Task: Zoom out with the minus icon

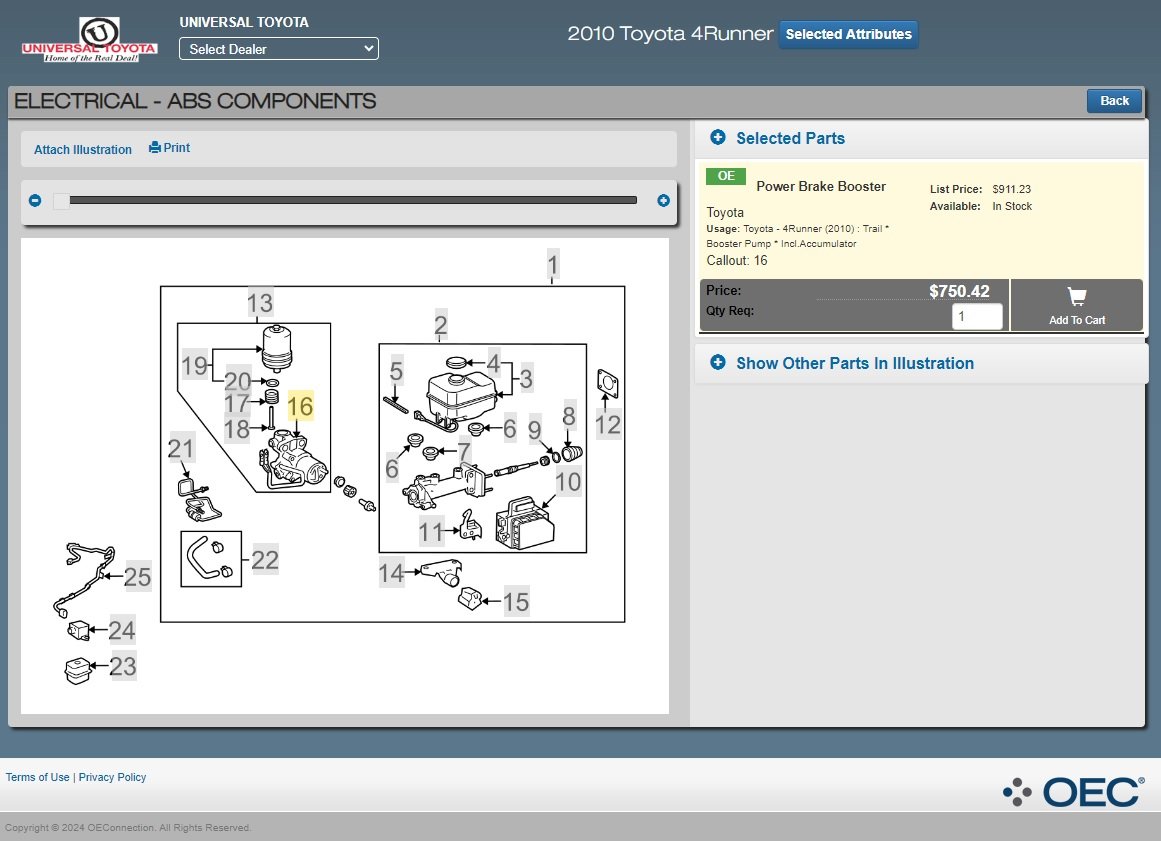Action: coord(35,201)
